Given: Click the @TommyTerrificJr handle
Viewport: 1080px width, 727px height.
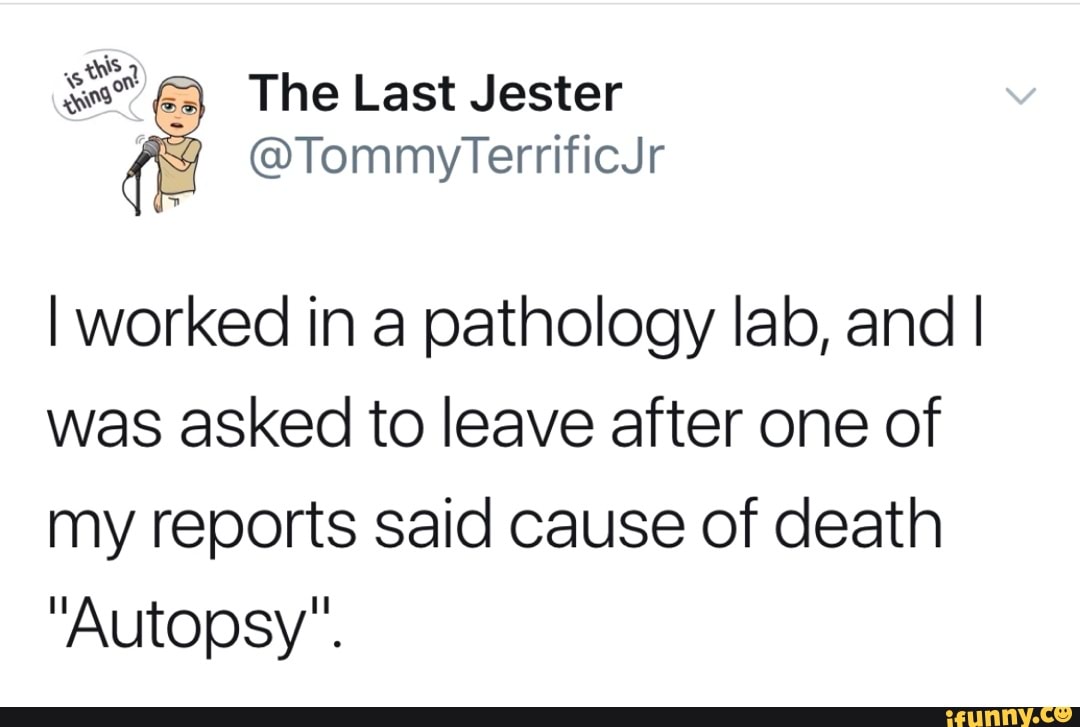Looking at the screenshot, I should (x=456, y=154).
